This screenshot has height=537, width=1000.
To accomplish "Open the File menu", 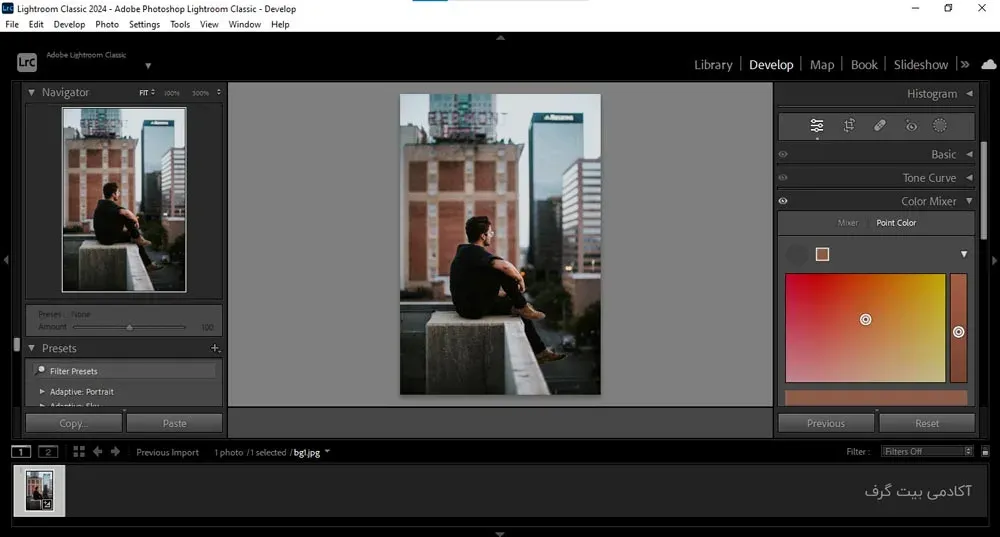I will coord(12,24).
